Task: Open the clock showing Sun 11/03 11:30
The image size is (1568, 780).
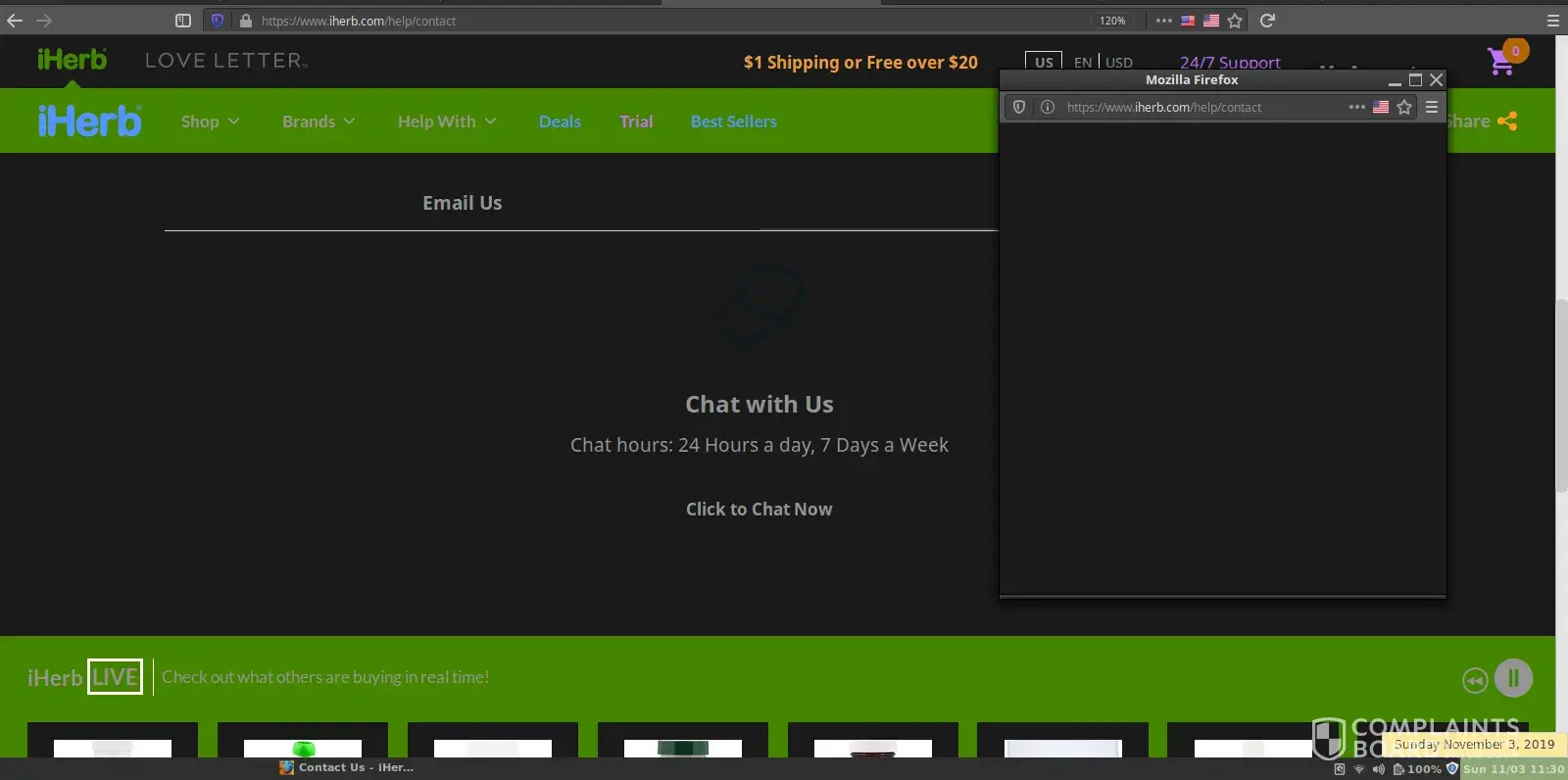Action: (x=1514, y=769)
